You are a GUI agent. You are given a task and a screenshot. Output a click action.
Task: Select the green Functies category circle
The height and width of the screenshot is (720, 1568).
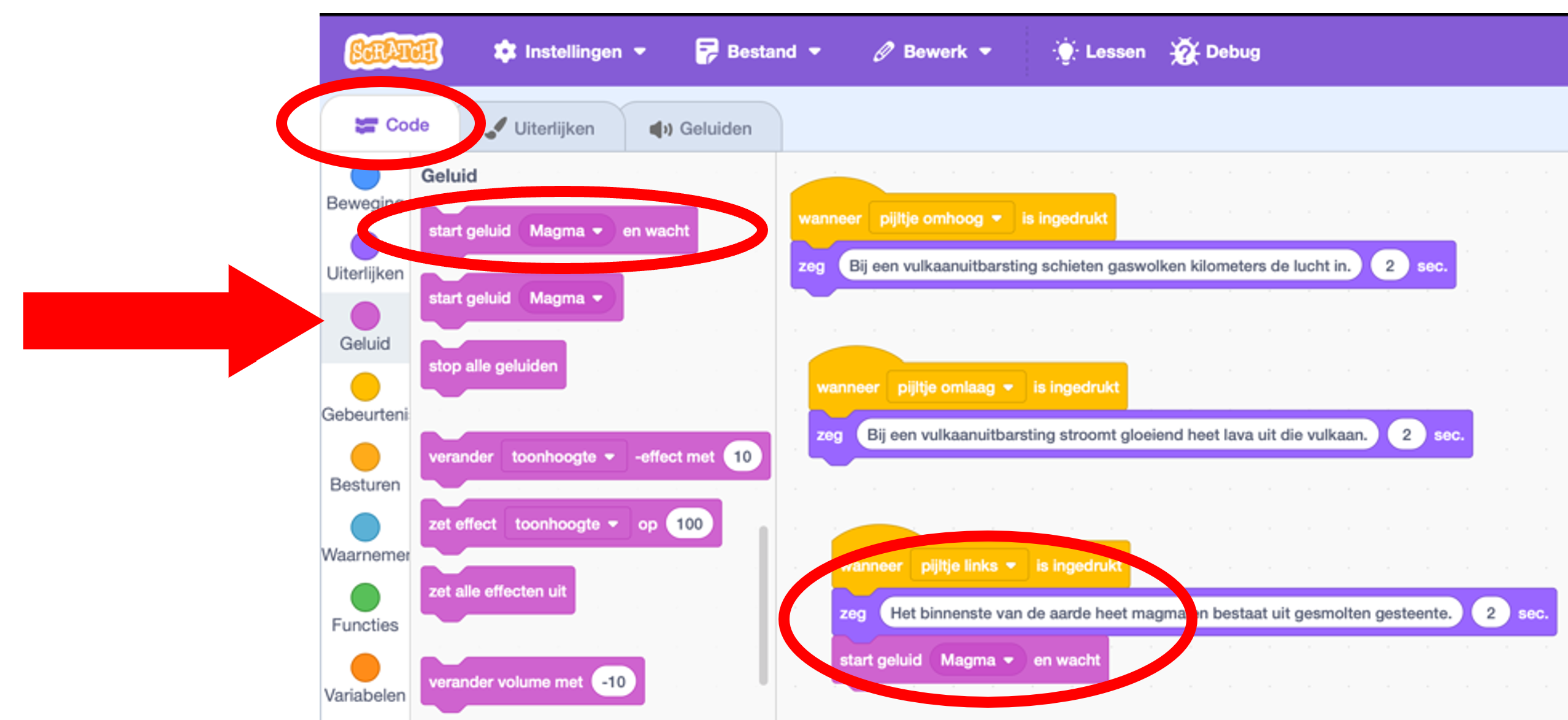point(365,597)
